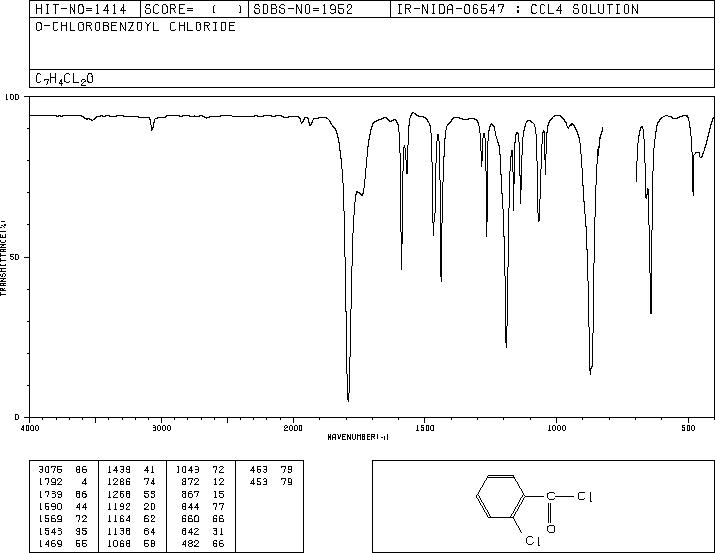Image resolution: width=715 pixels, height=553 pixels.
Task: Click the 0 tick label on y-axis
Action: pyautogui.click(x=17, y=417)
